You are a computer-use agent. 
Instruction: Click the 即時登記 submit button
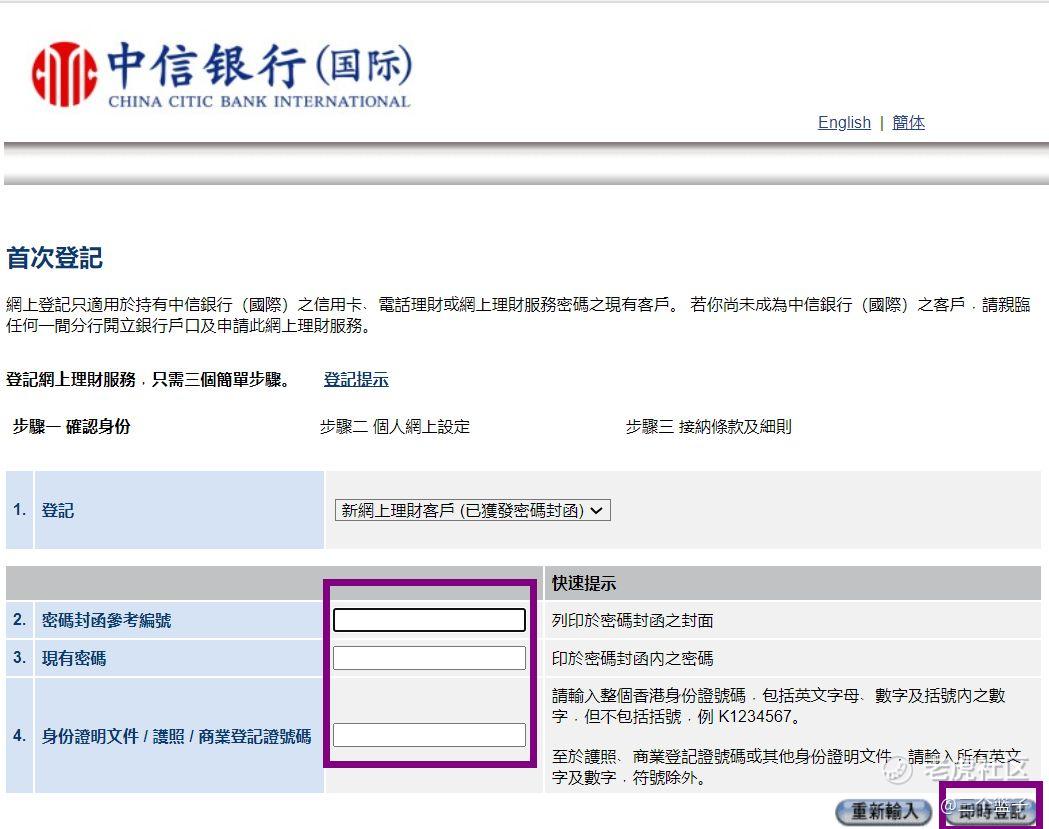click(991, 810)
